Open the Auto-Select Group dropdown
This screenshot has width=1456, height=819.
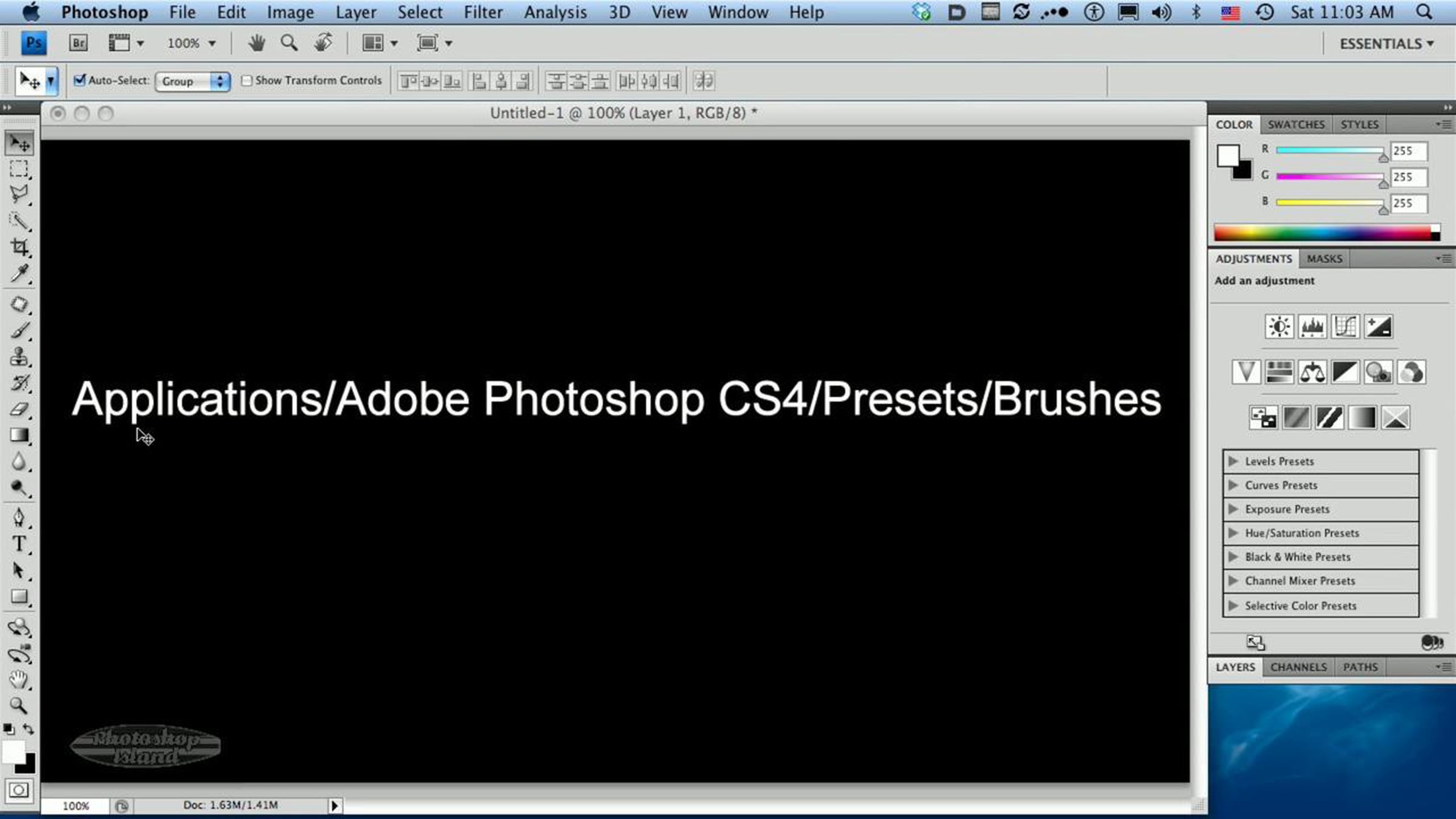tap(192, 81)
